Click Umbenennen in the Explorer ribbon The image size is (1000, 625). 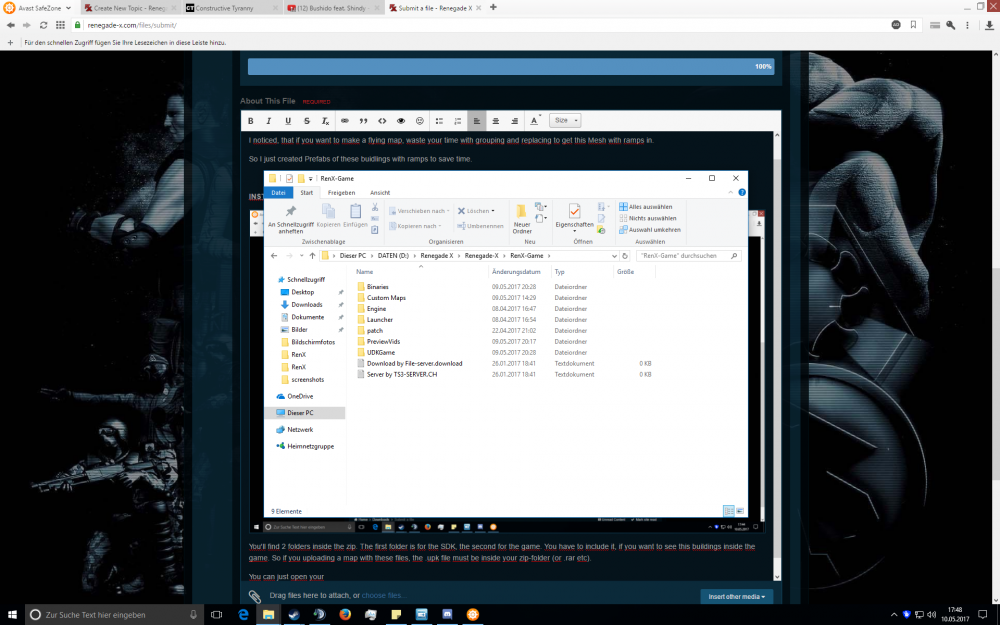(480, 226)
